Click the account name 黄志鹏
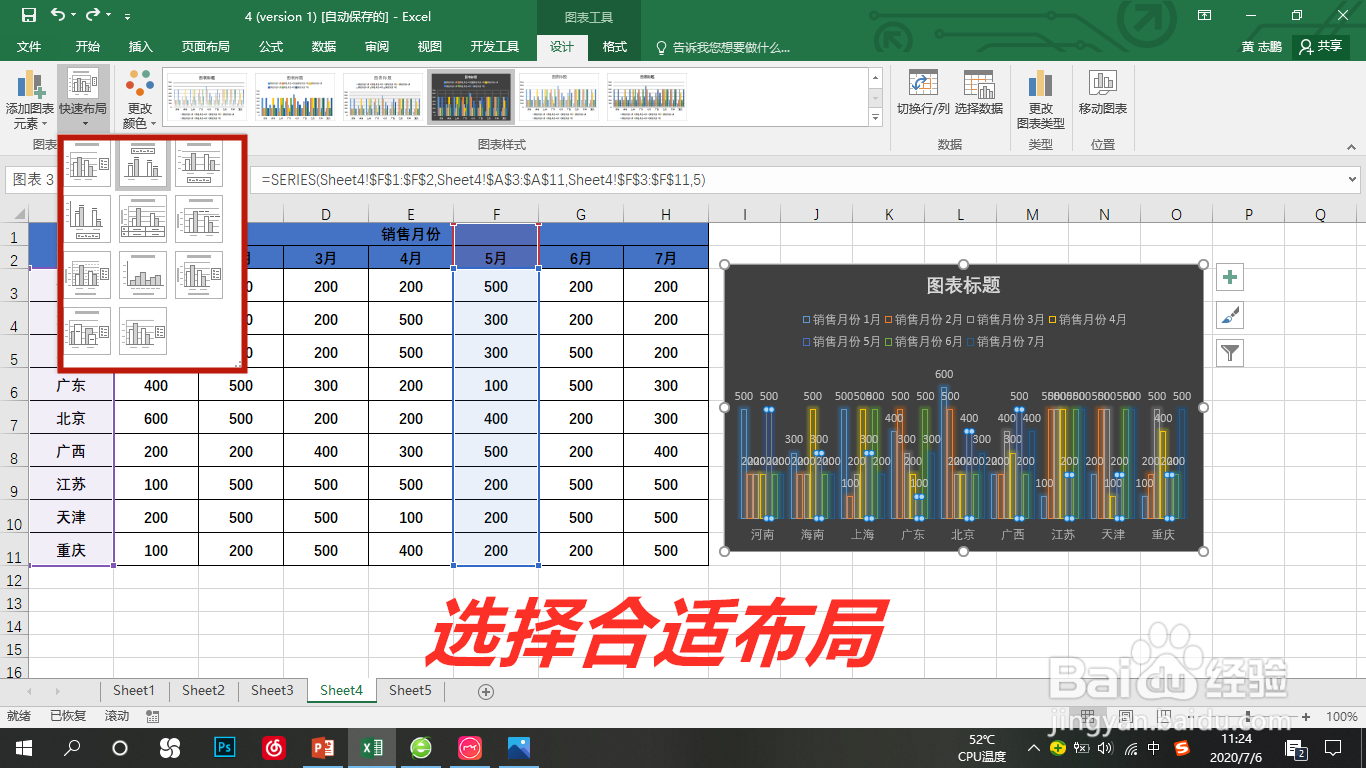This screenshot has height=768, width=1366. pos(1261,46)
